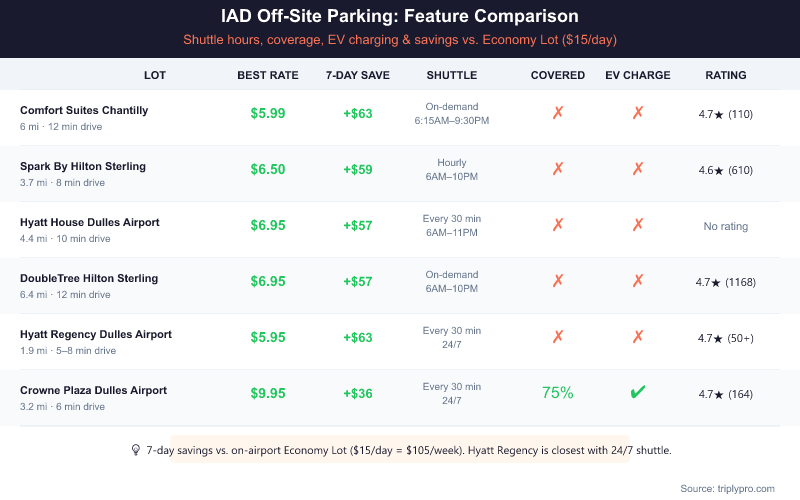Click the 75% covered value for Crowne Plaza

click(558, 393)
